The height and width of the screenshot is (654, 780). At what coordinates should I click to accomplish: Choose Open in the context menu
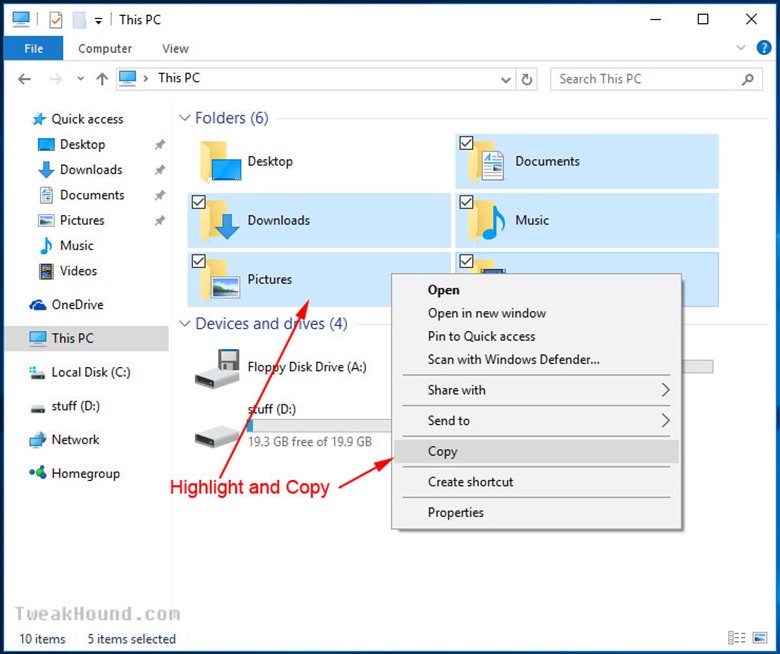point(443,290)
